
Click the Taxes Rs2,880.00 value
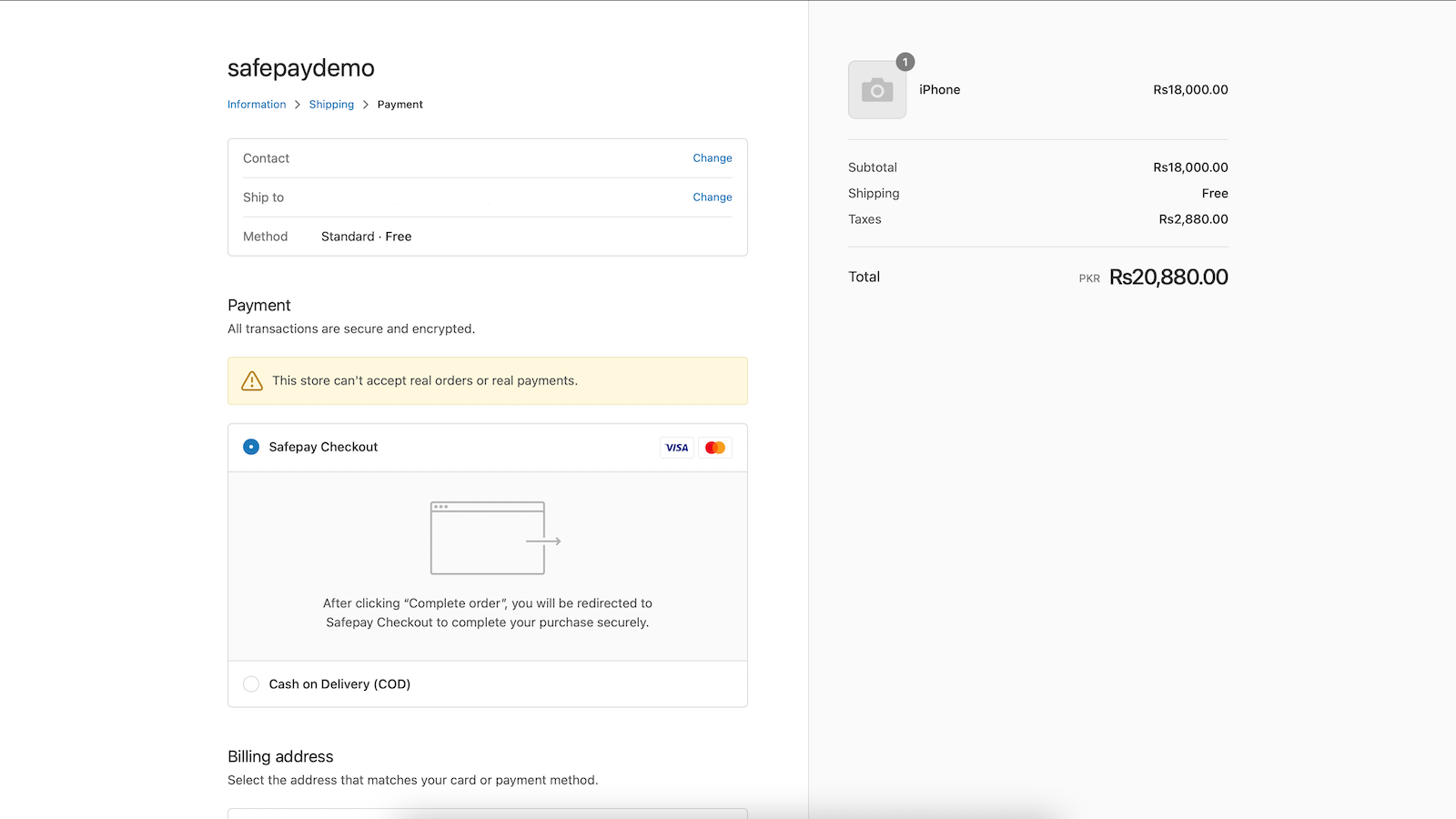point(1194,219)
